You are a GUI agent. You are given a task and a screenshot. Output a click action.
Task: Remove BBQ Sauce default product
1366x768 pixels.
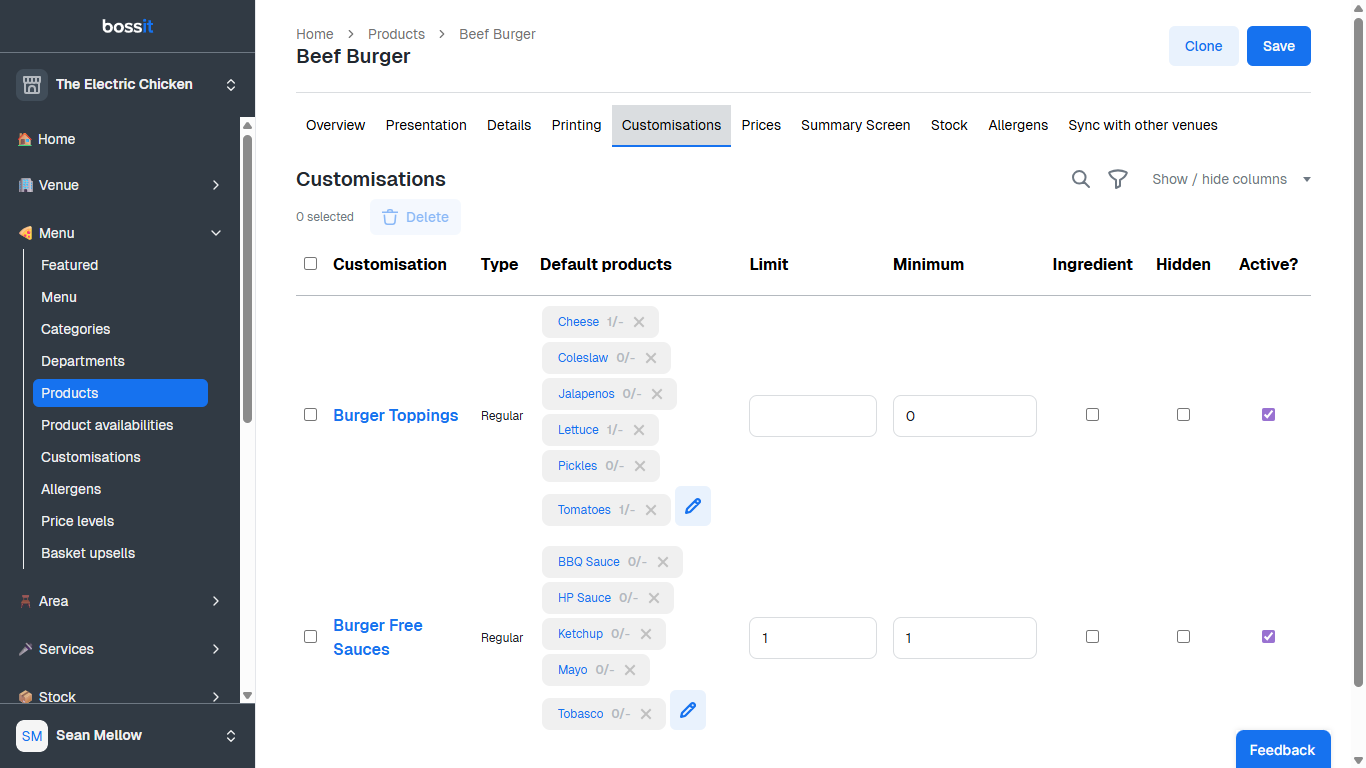click(663, 562)
